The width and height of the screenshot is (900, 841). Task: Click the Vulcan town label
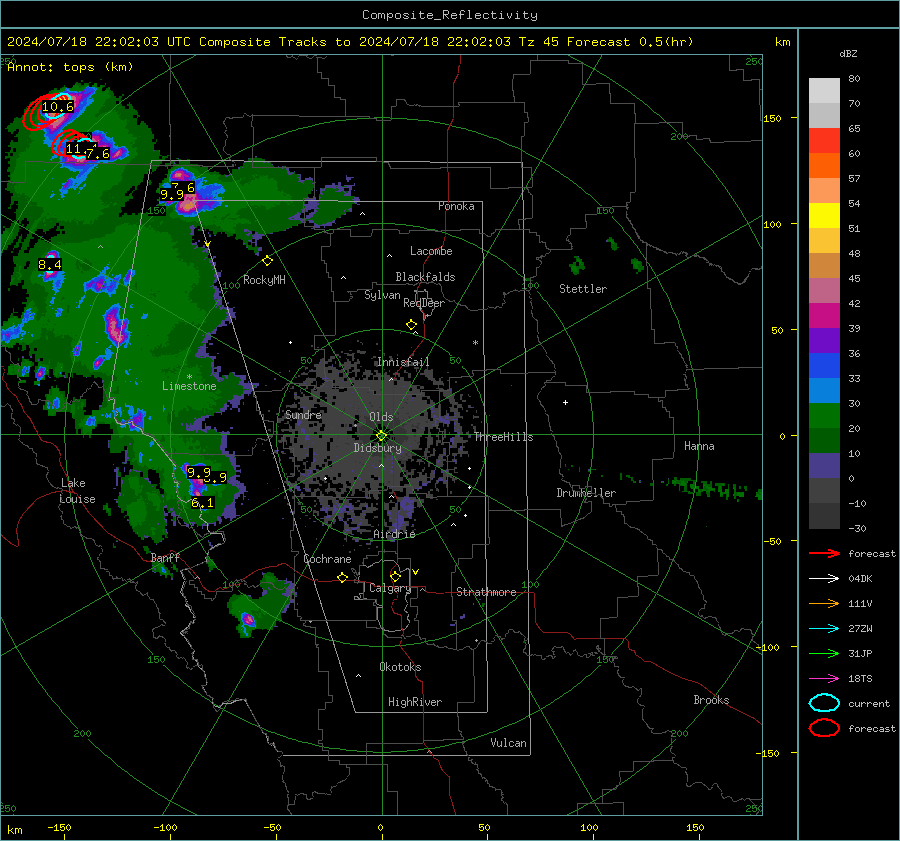(508, 743)
